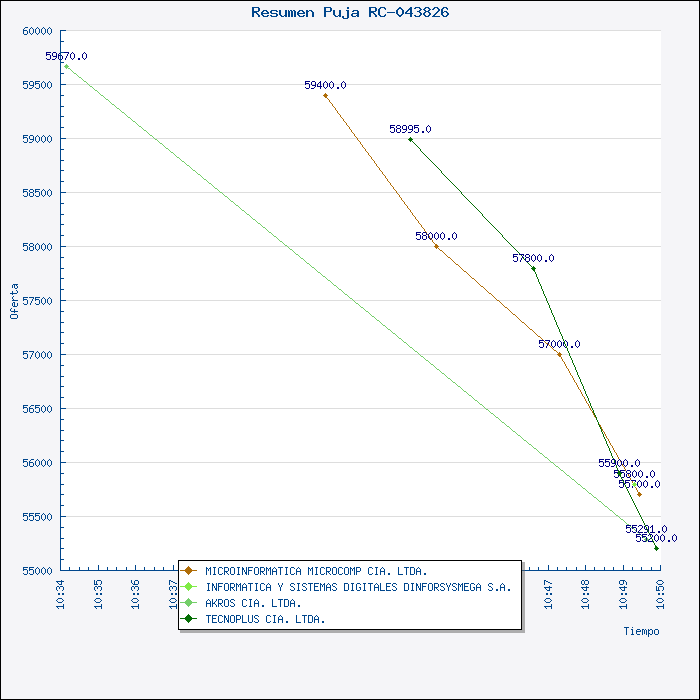Click the MICROINFORMATICA orange diamond legend marker
The height and width of the screenshot is (700, 700).
188,571
